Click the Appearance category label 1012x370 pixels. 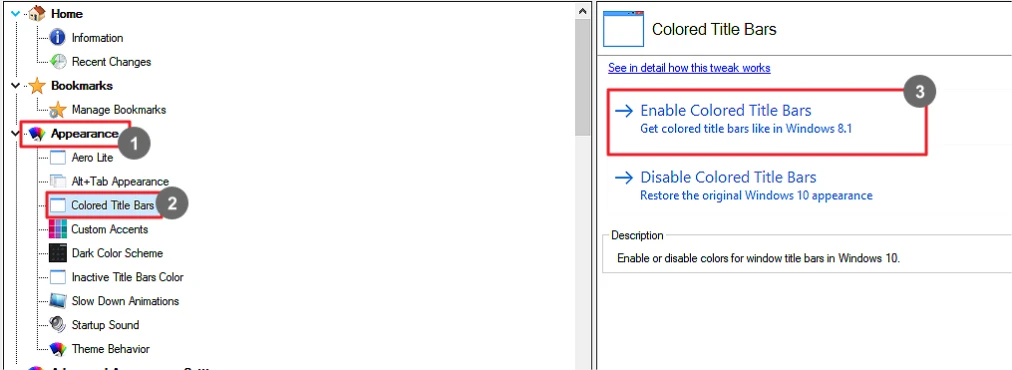[x=85, y=134]
